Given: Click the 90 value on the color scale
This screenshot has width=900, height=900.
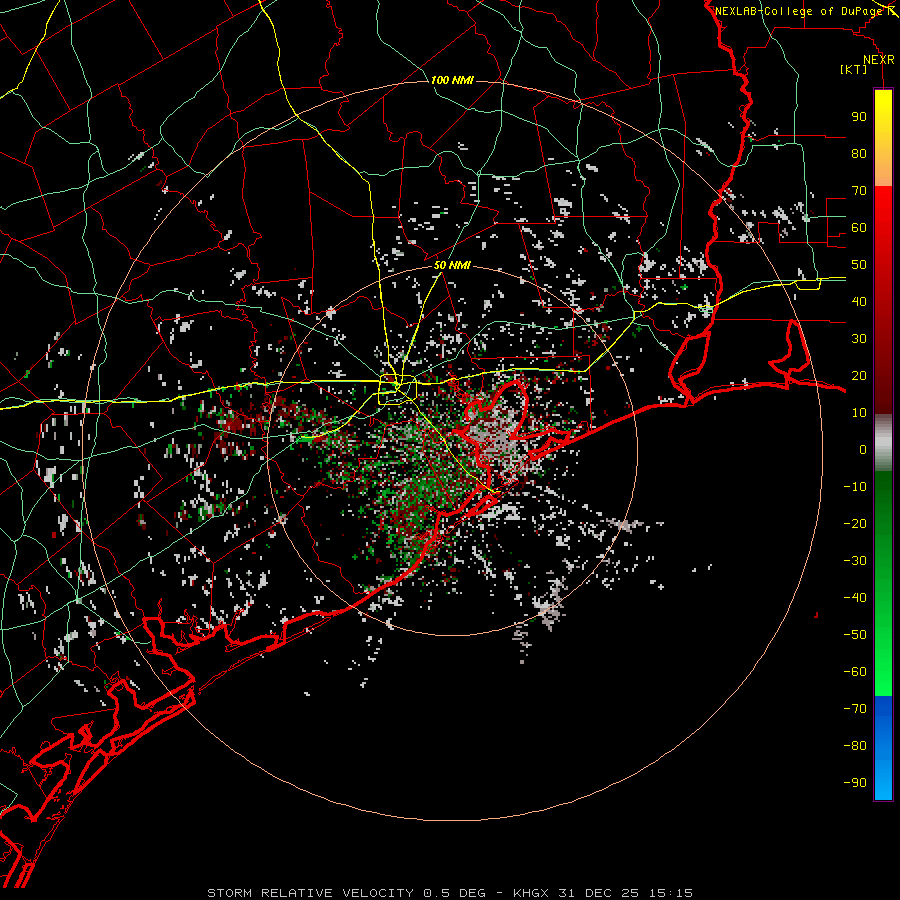Looking at the screenshot, I should pyautogui.click(x=859, y=117).
